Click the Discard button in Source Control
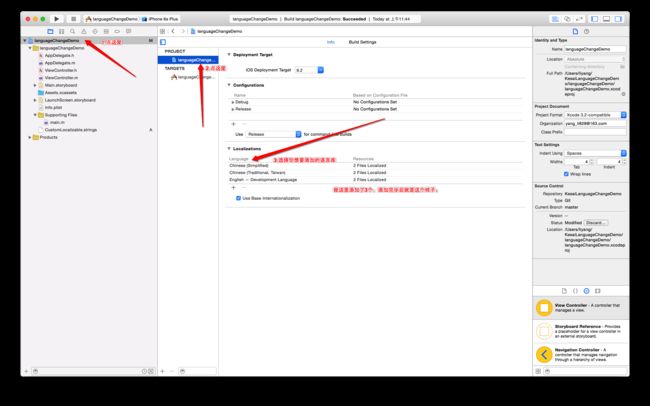This screenshot has height=406, width=650. click(596, 223)
